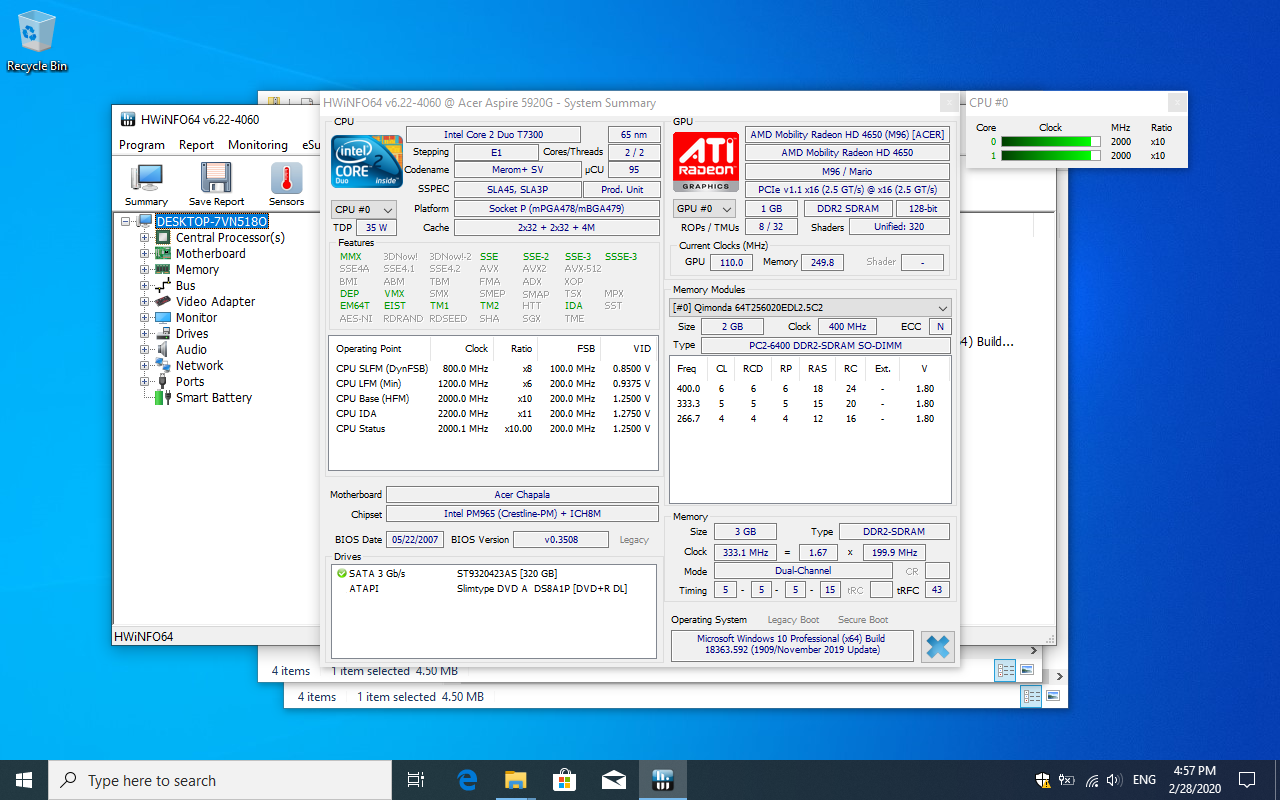Click the CPU IDA operating point row

[x=494, y=413]
